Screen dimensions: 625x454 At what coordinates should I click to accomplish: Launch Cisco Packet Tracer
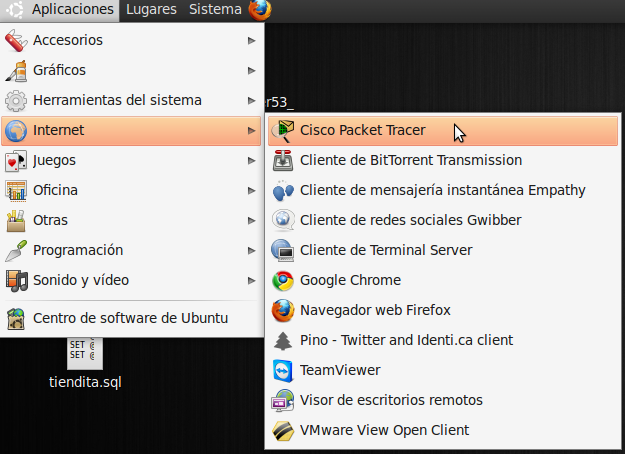coord(443,131)
